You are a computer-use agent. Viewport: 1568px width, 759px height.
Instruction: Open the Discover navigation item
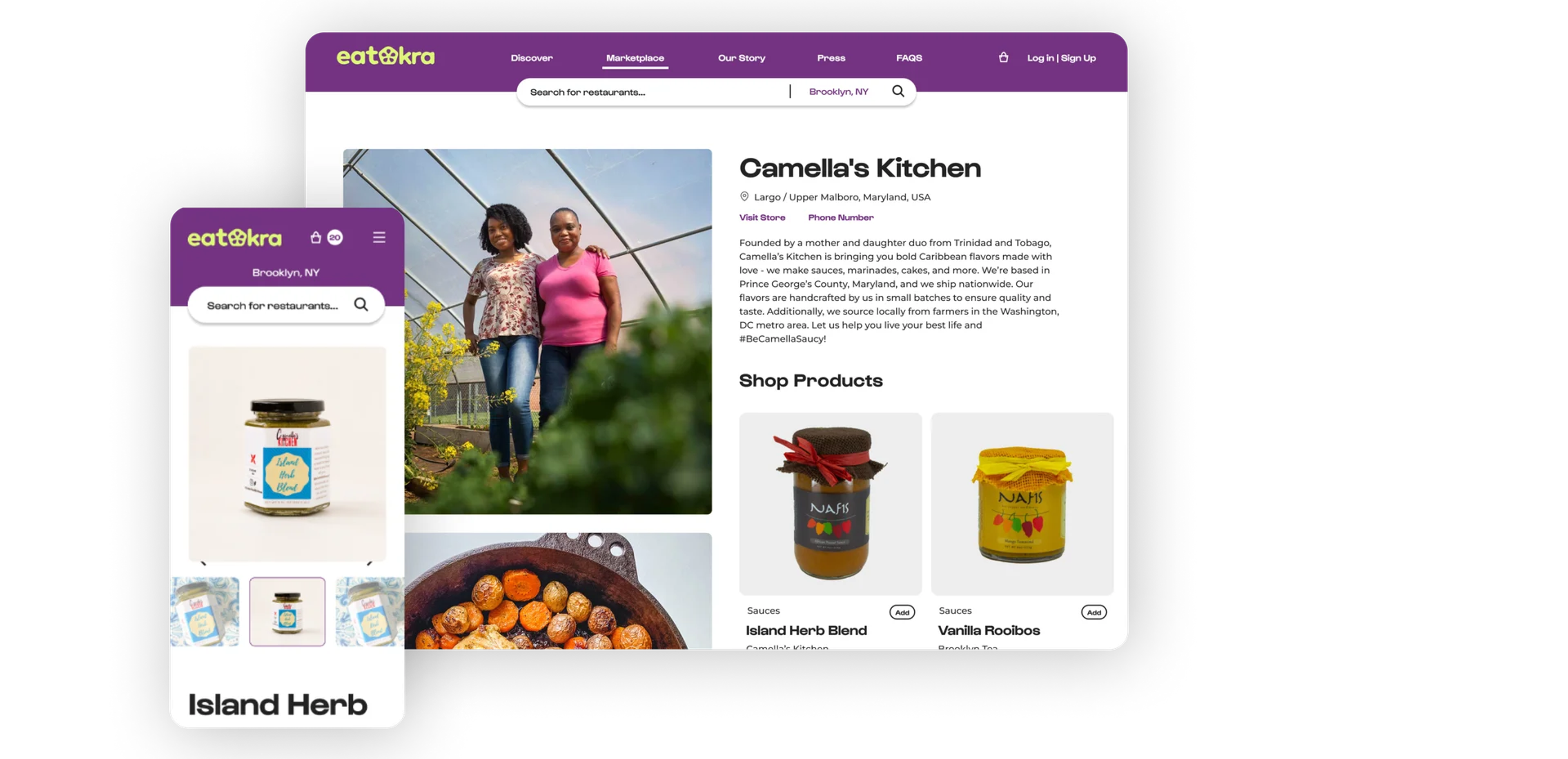point(531,58)
